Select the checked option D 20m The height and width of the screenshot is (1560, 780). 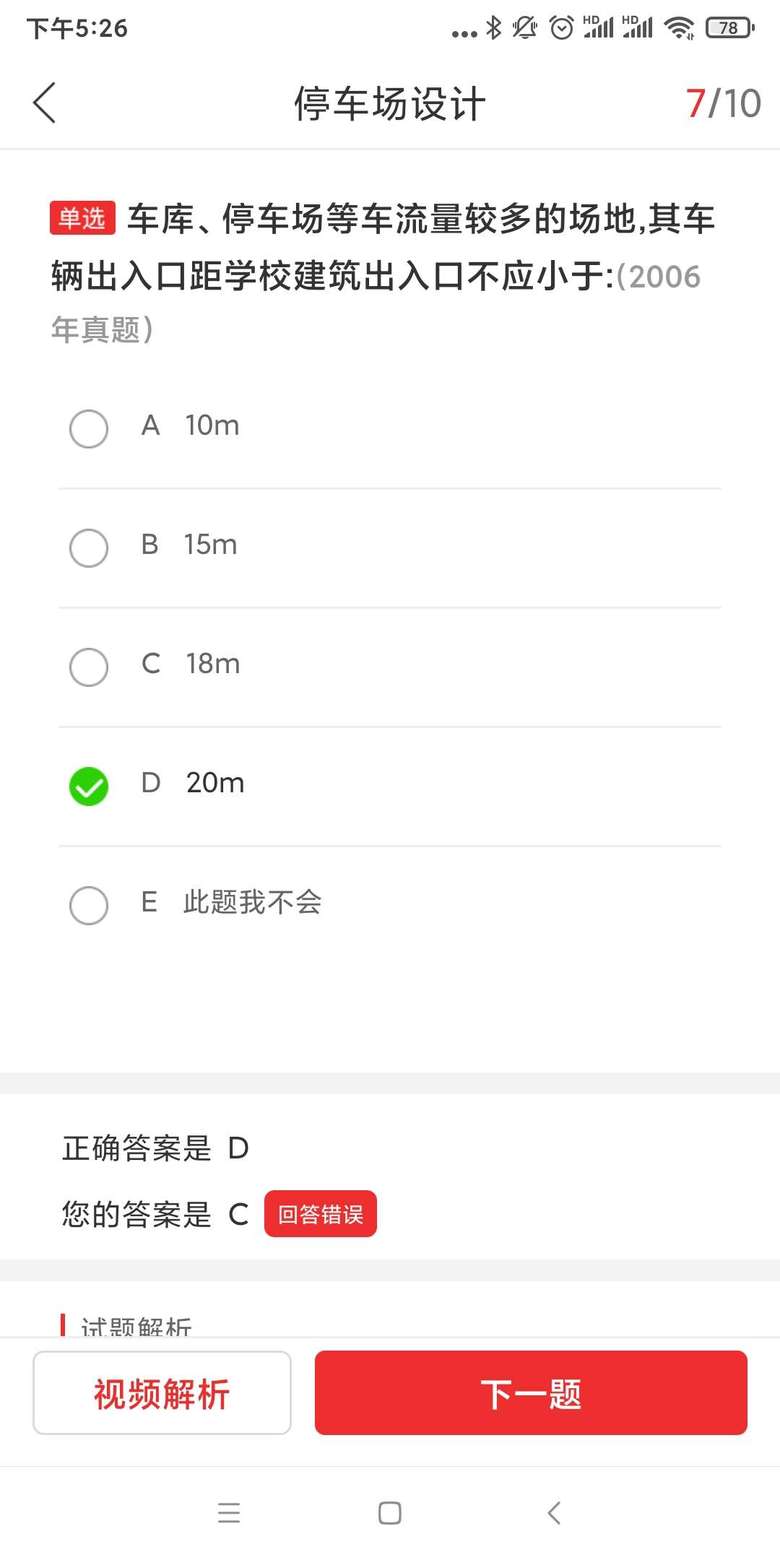[x=89, y=786]
